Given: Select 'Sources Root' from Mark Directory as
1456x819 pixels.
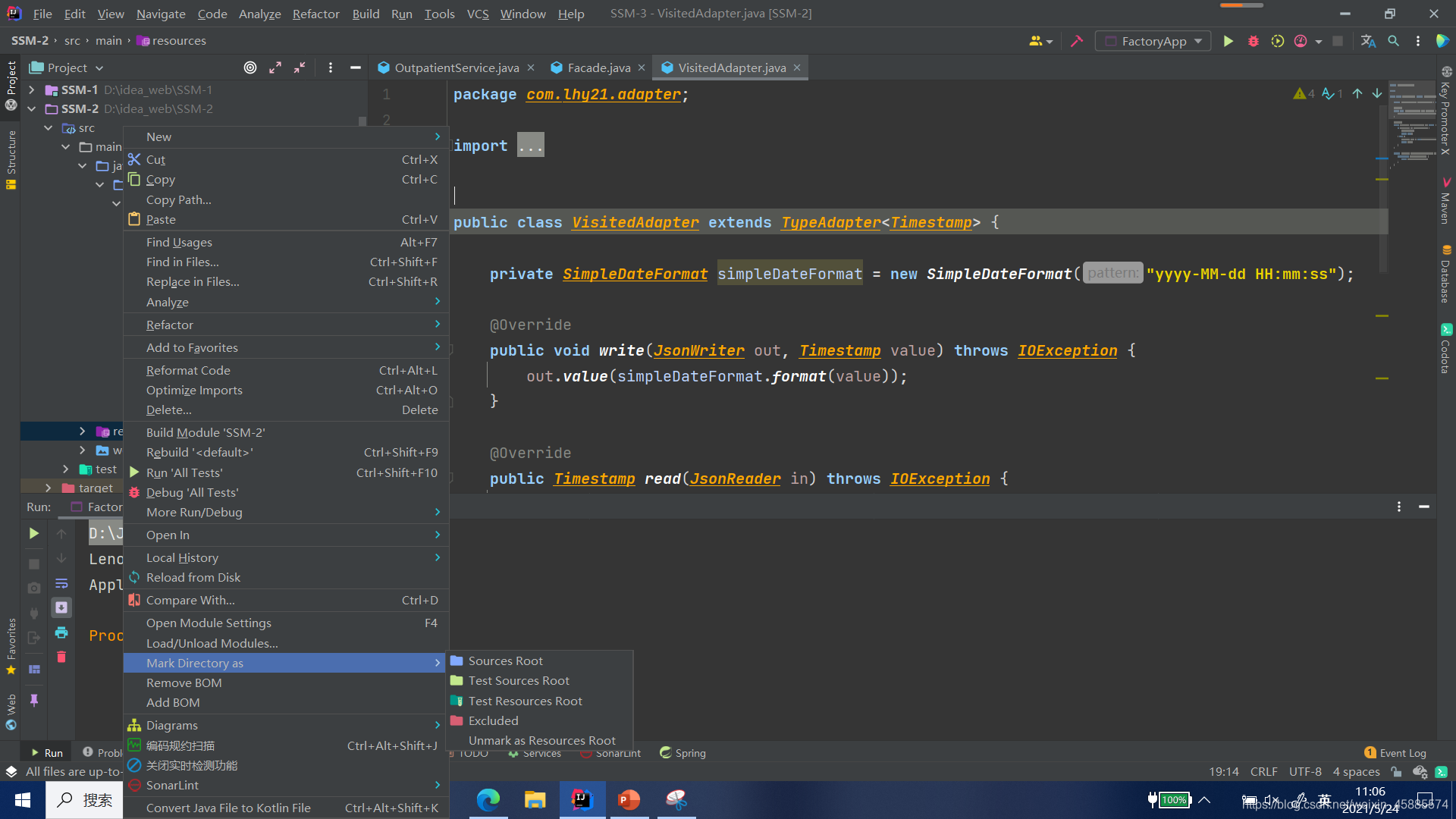Looking at the screenshot, I should (505, 660).
